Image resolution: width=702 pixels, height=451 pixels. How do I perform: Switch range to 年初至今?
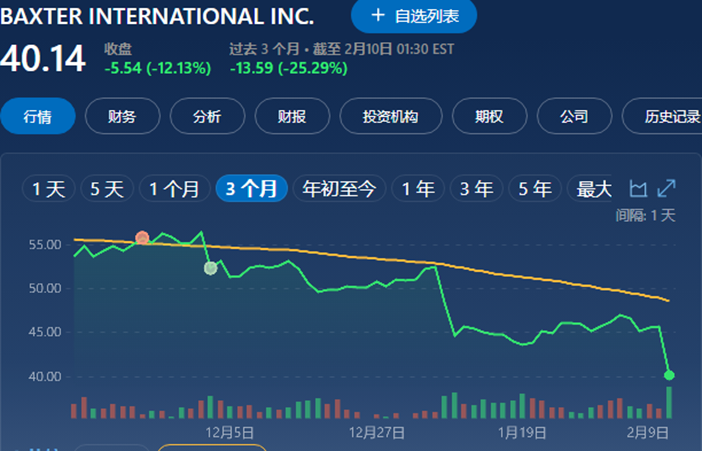click(x=339, y=189)
